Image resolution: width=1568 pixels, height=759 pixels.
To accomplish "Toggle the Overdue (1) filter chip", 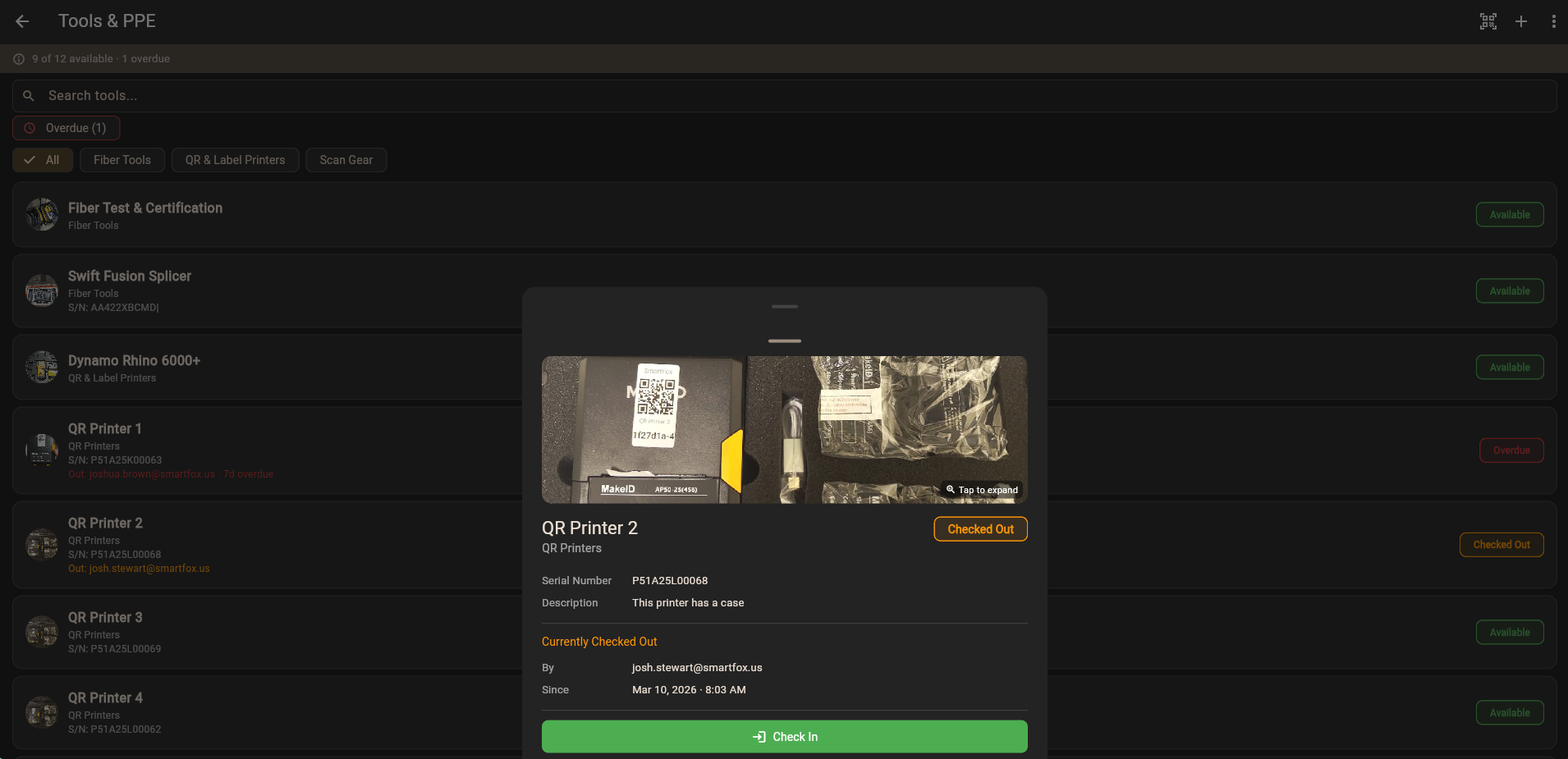I will (66, 128).
